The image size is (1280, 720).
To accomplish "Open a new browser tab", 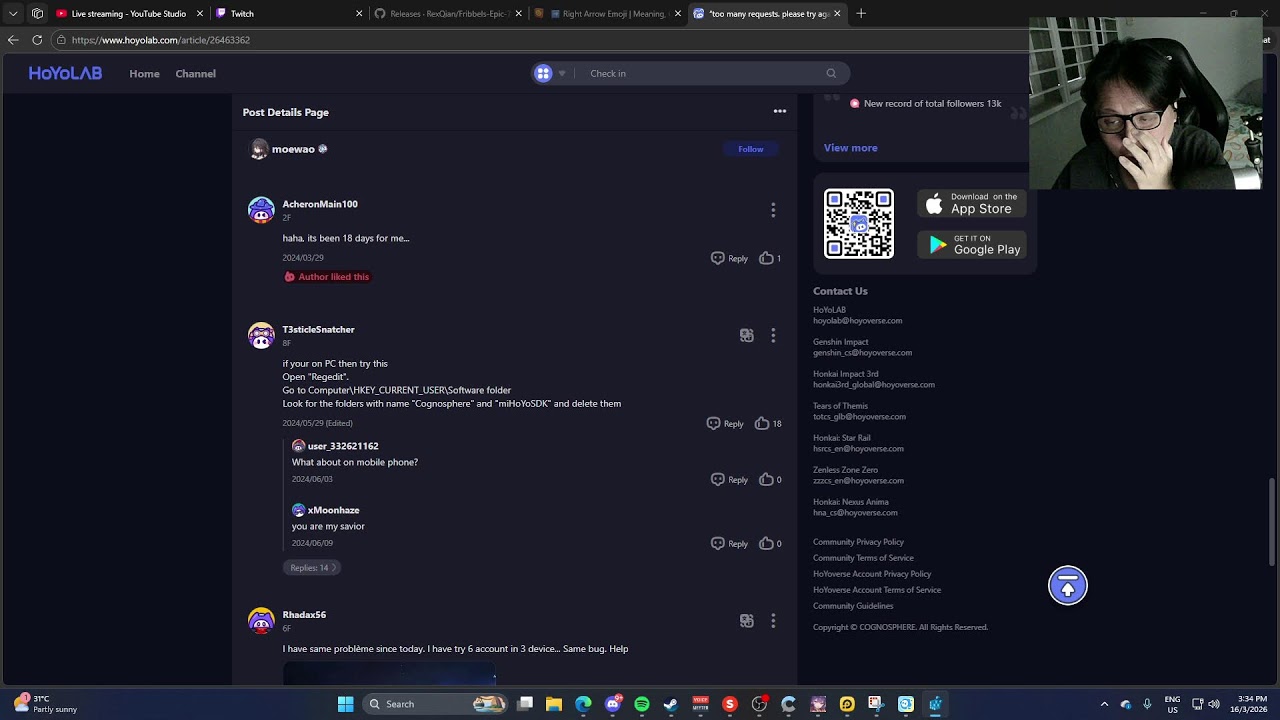I will tap(861, 14).
